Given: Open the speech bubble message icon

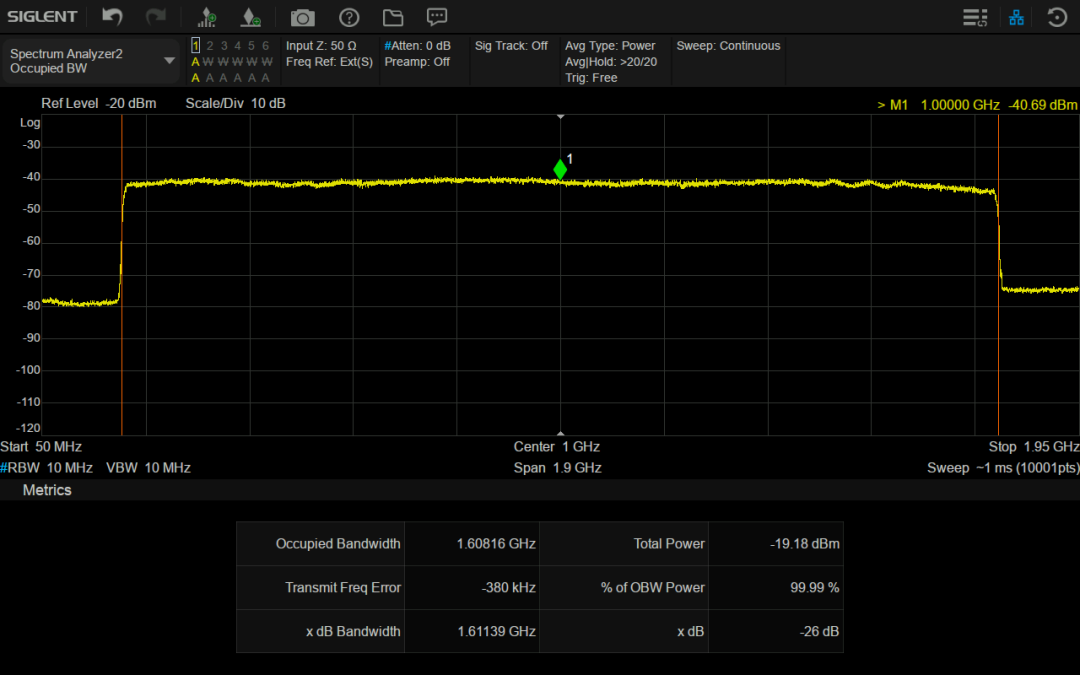Looking at the screenshot, I should (436, 17).
